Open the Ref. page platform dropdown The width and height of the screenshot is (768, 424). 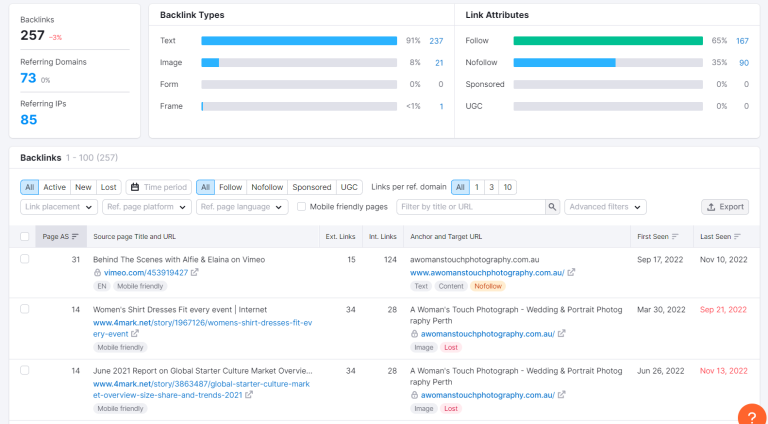147,207
